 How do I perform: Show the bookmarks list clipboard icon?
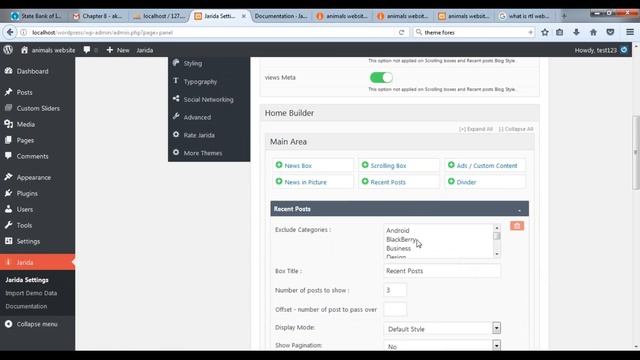pyautogui.click(x=560, y=32)
